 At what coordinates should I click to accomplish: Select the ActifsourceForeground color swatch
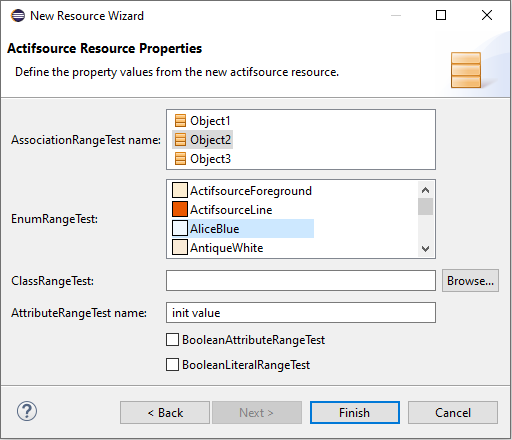(x=180, y=190)
